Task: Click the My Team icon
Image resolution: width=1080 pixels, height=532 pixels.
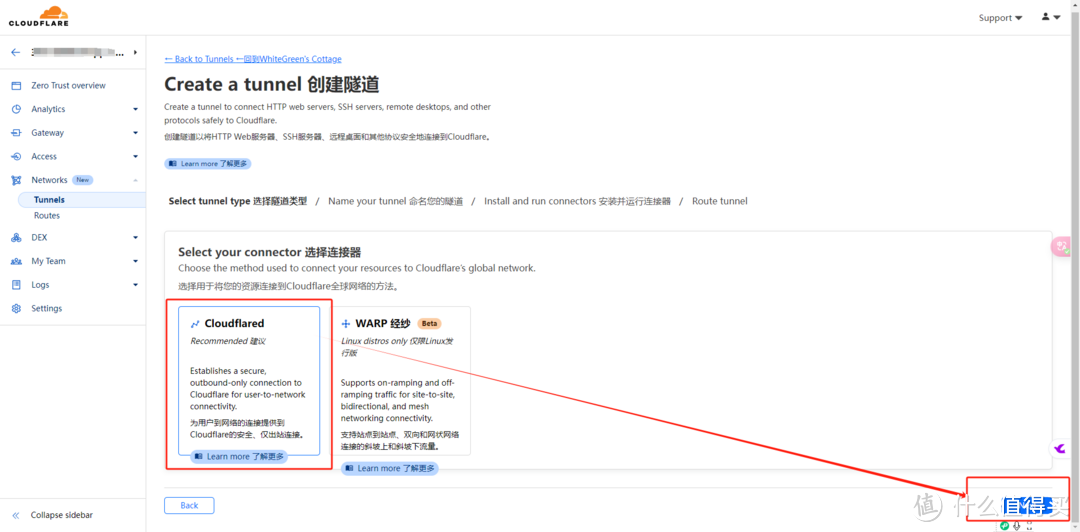Action: 17,261
